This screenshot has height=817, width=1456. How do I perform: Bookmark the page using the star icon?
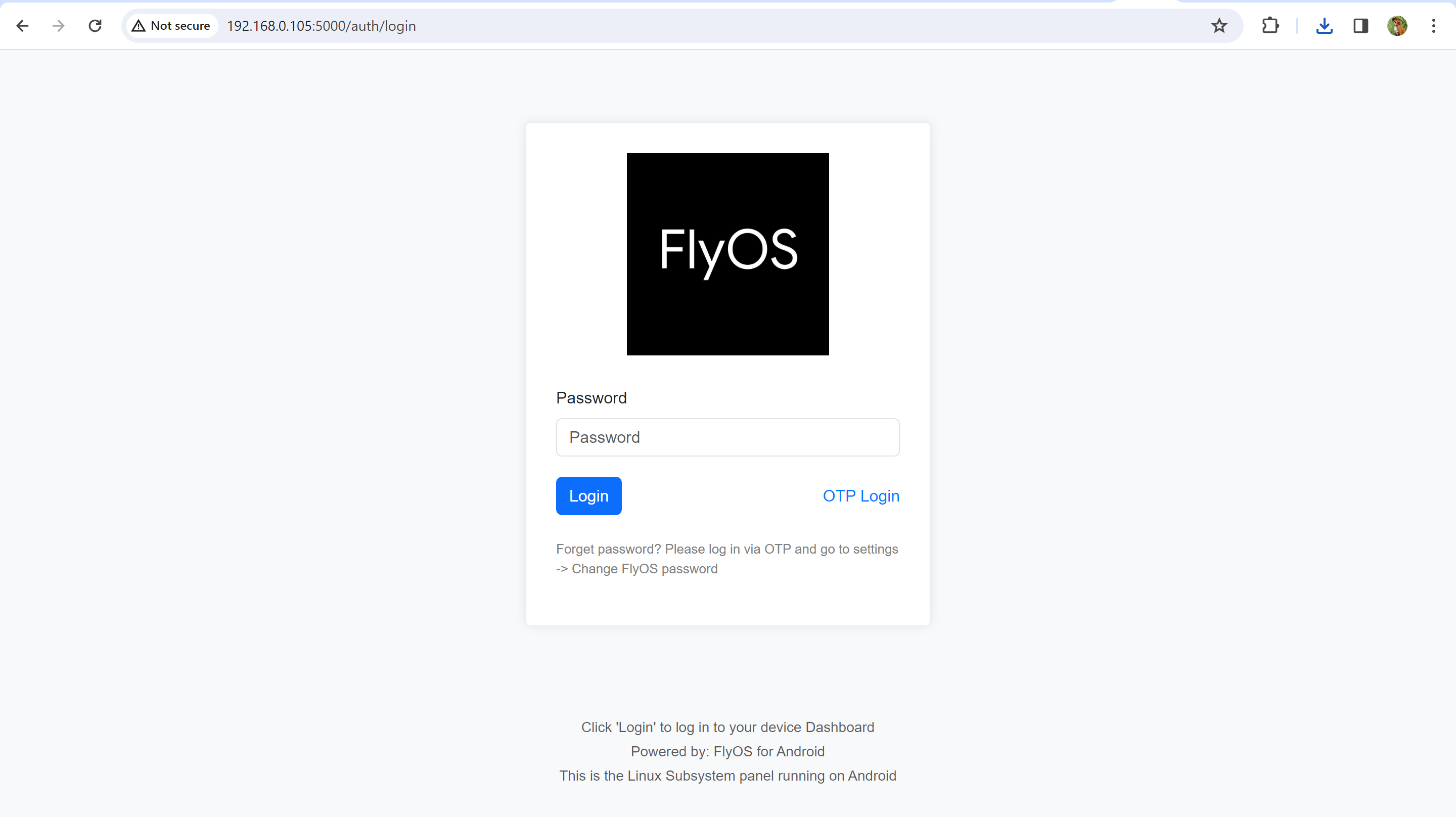(x=1219, y=25)
